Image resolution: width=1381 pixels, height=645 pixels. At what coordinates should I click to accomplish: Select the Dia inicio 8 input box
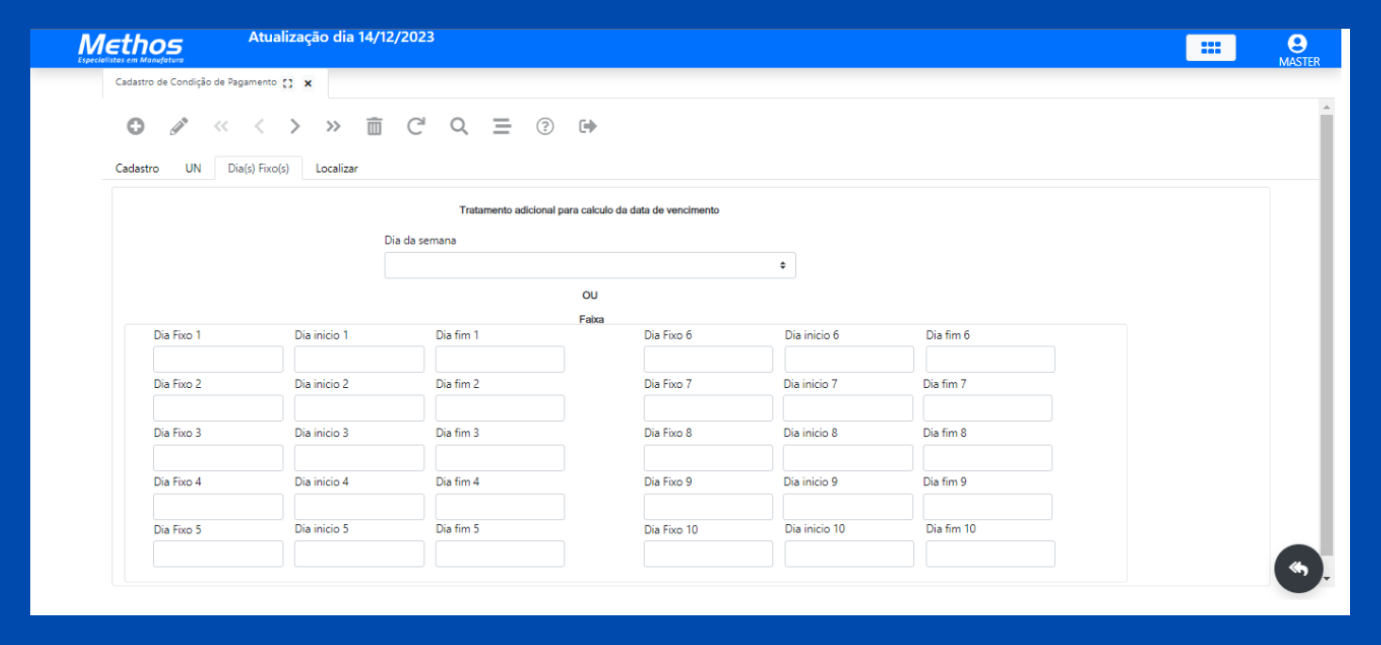tap(848, 458)
